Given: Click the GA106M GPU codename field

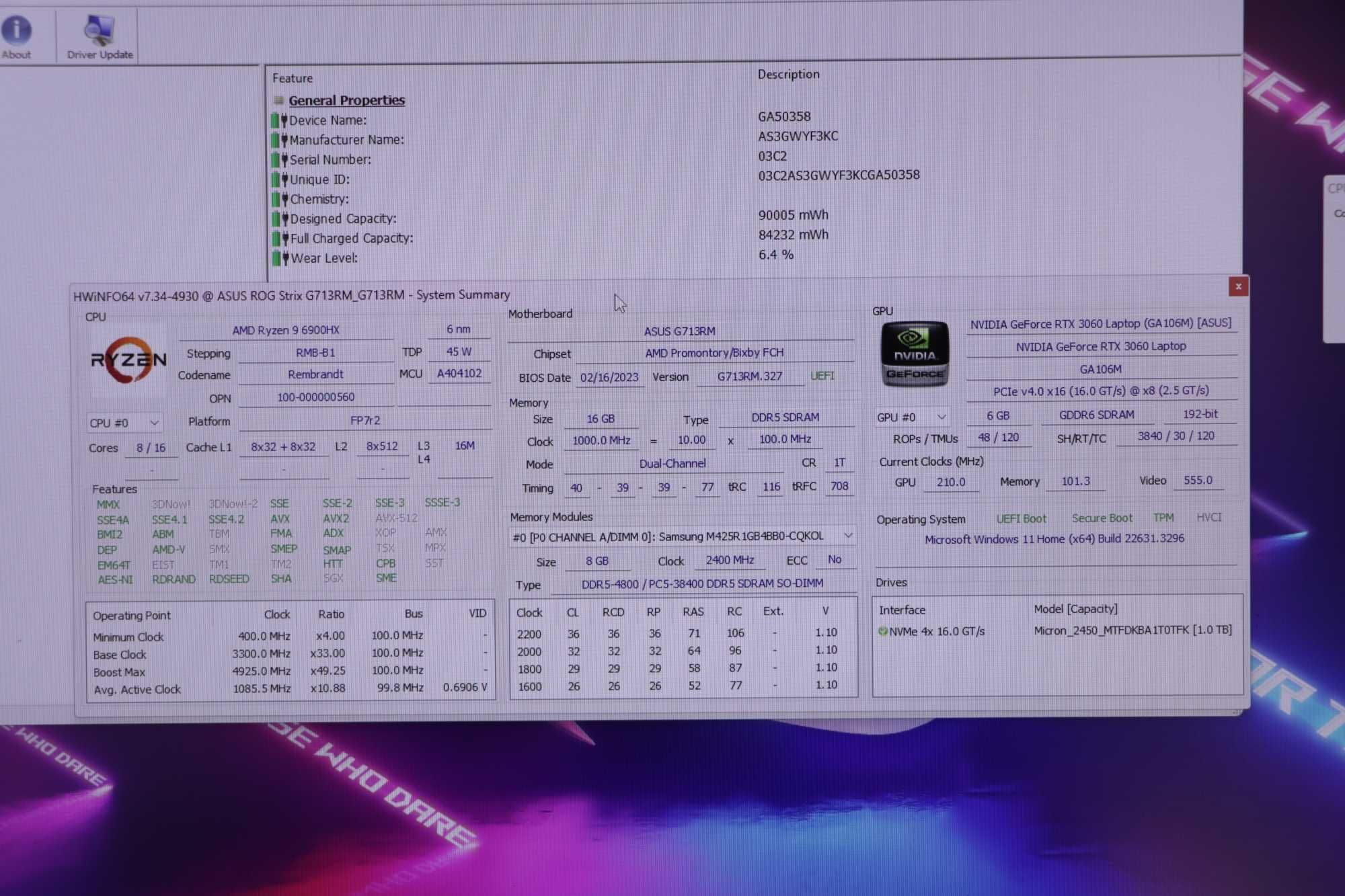Looking at the screenshot, I should pyautogui.click(x=1101, y=369).
